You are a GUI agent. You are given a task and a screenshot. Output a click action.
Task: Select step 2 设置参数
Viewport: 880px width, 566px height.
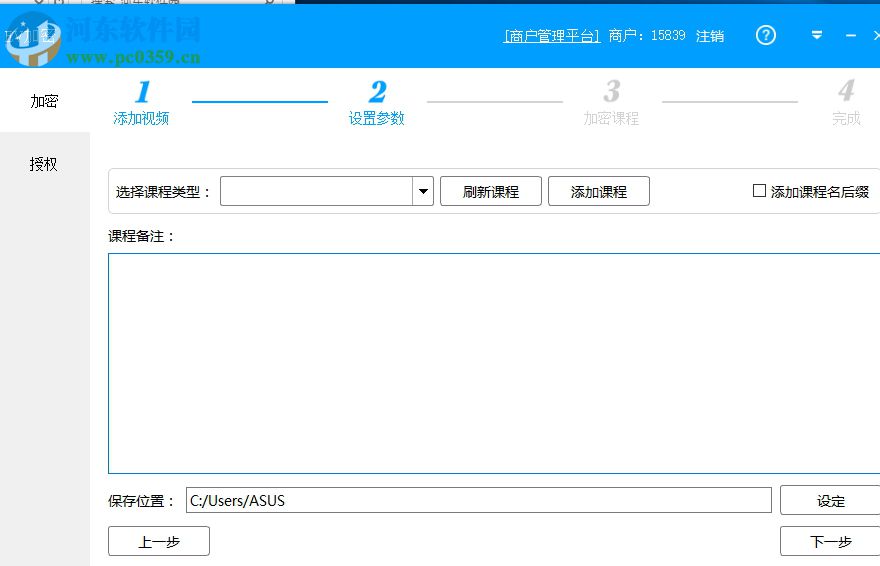[377, 103]
